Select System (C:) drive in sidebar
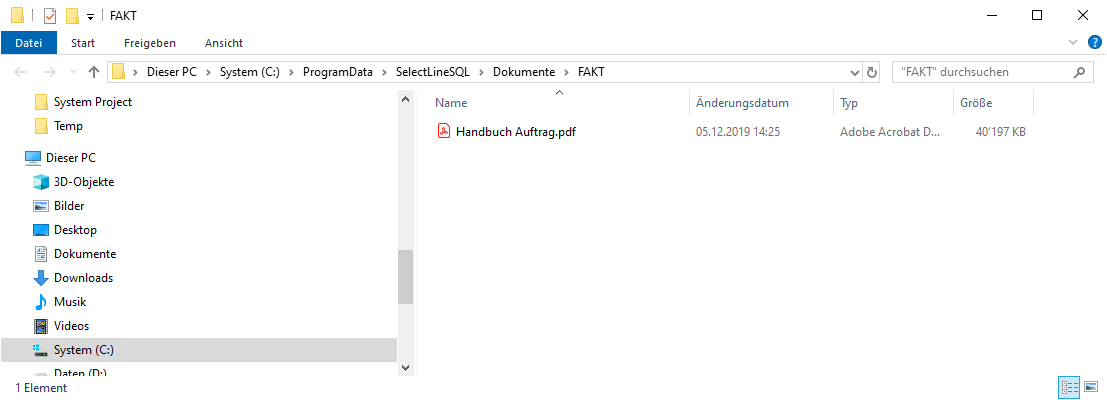Screen dimensions: 1107x400 [x=83, y=350]
